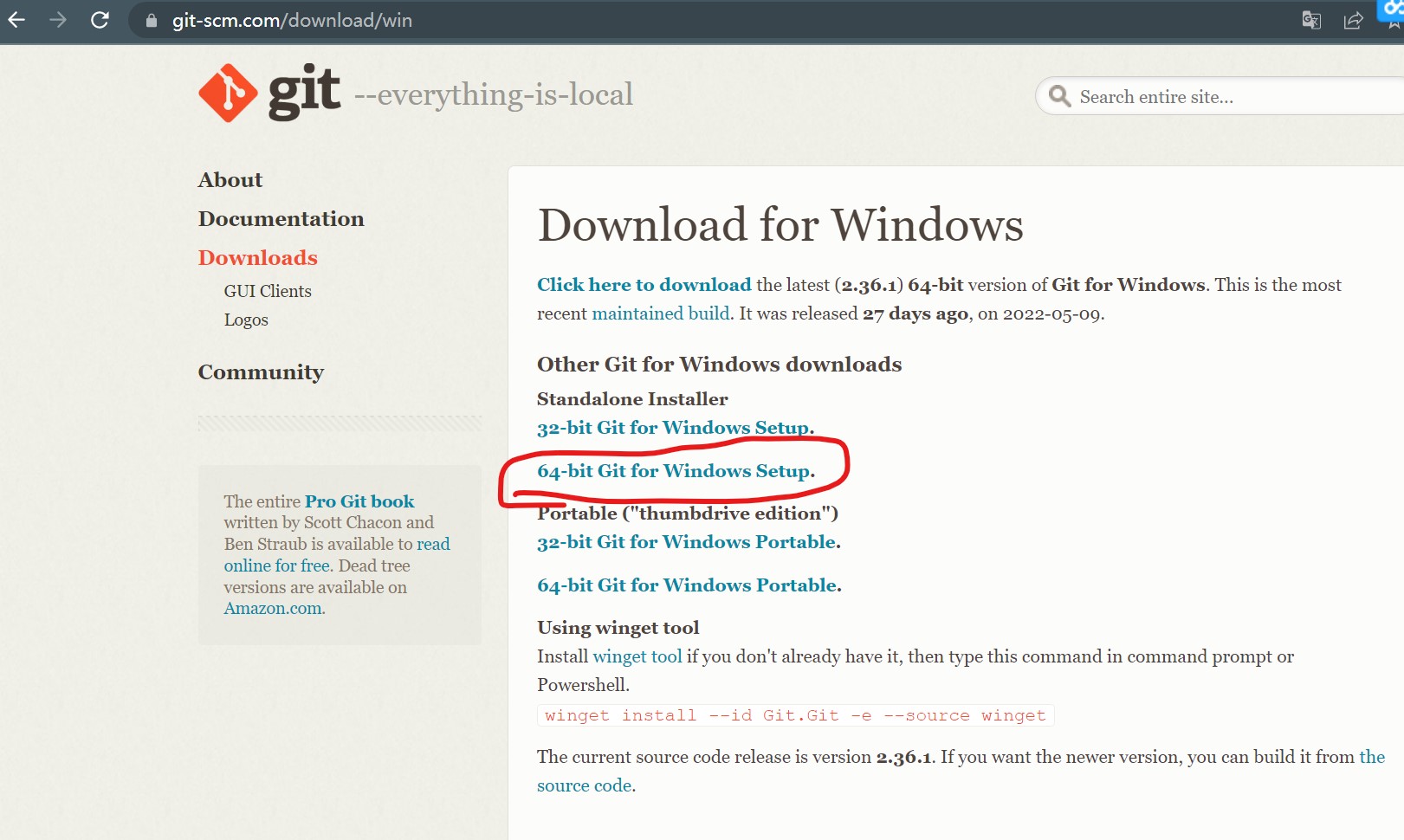Follow the read online for free link

coord(337,554)
